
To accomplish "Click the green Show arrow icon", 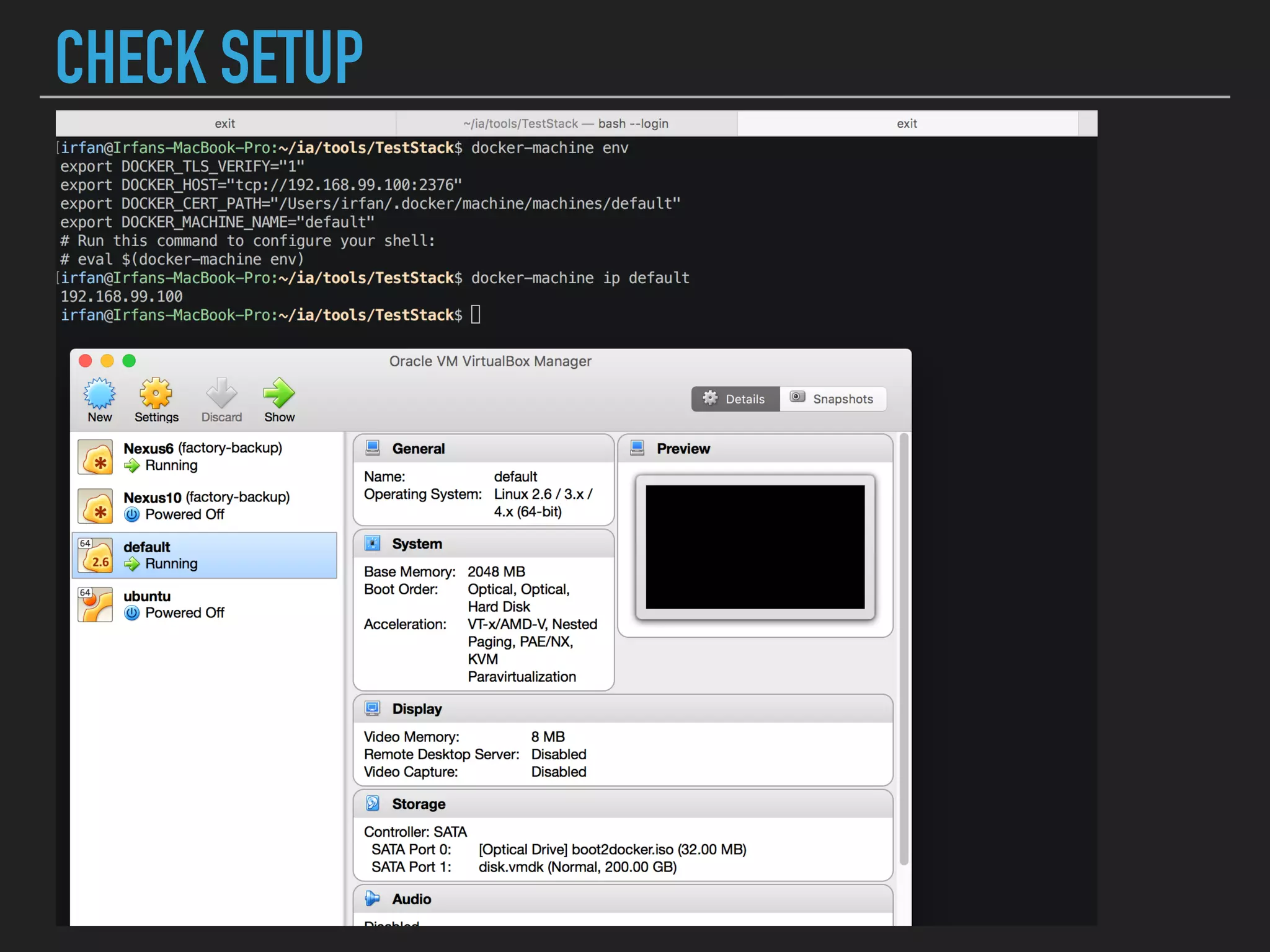I will point(279,394).
